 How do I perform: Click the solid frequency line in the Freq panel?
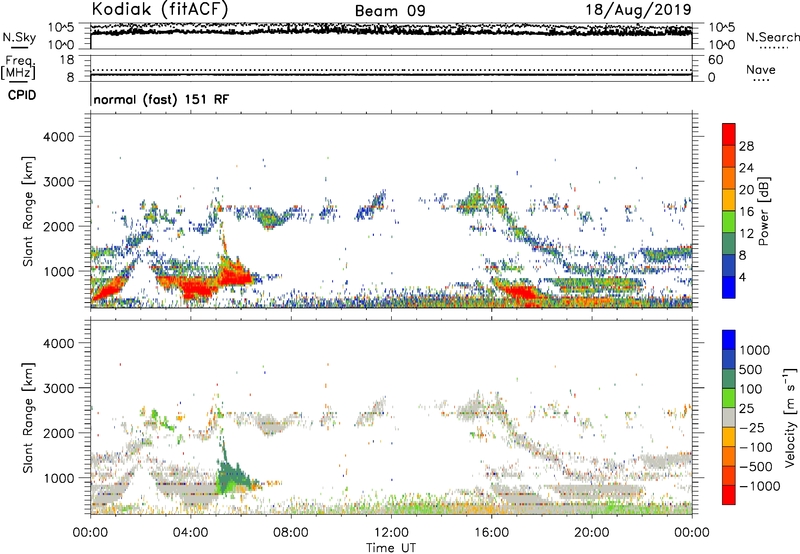click(391, 75)
